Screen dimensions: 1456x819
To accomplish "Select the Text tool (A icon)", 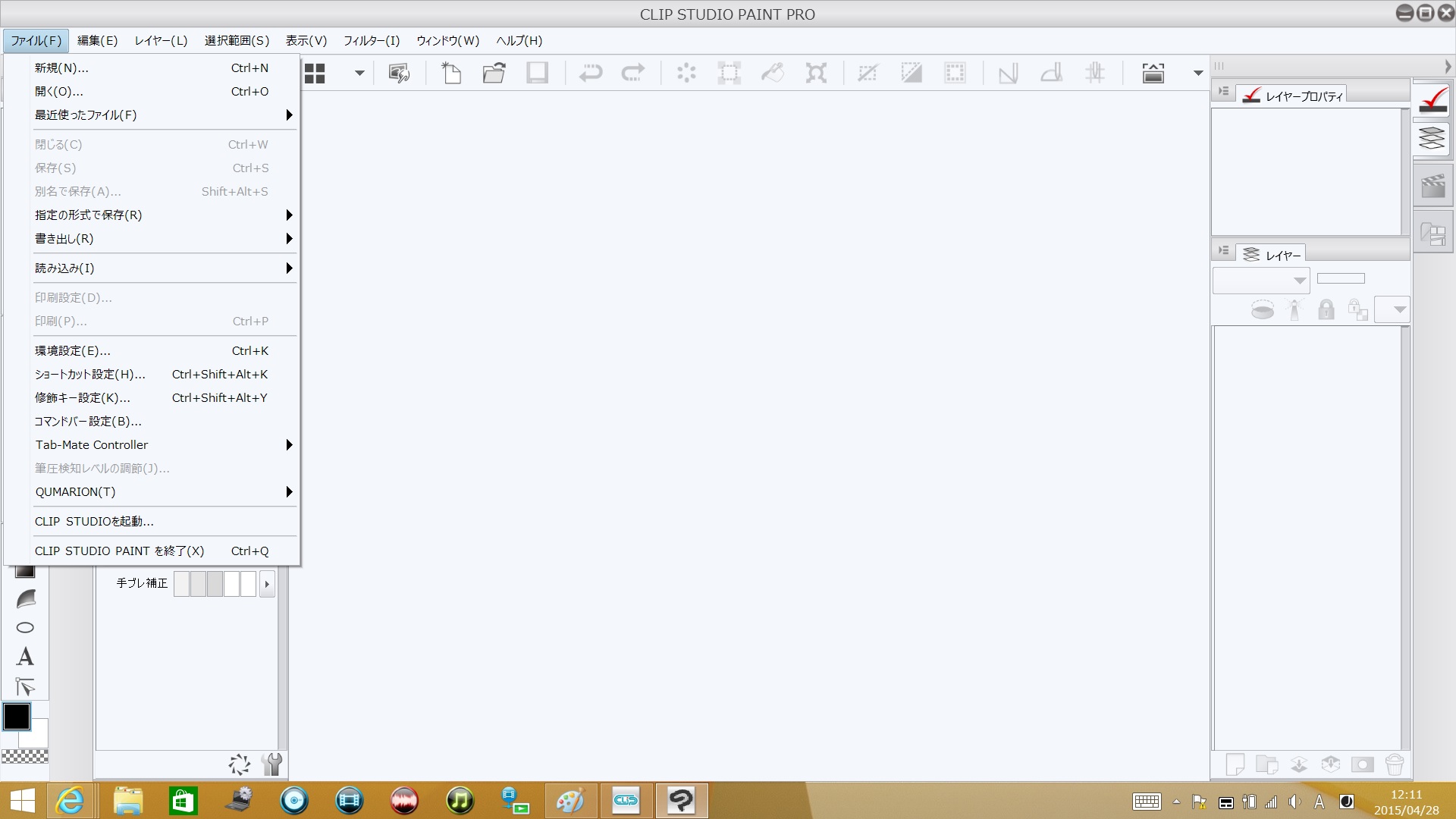I will [x=25, y=657].
